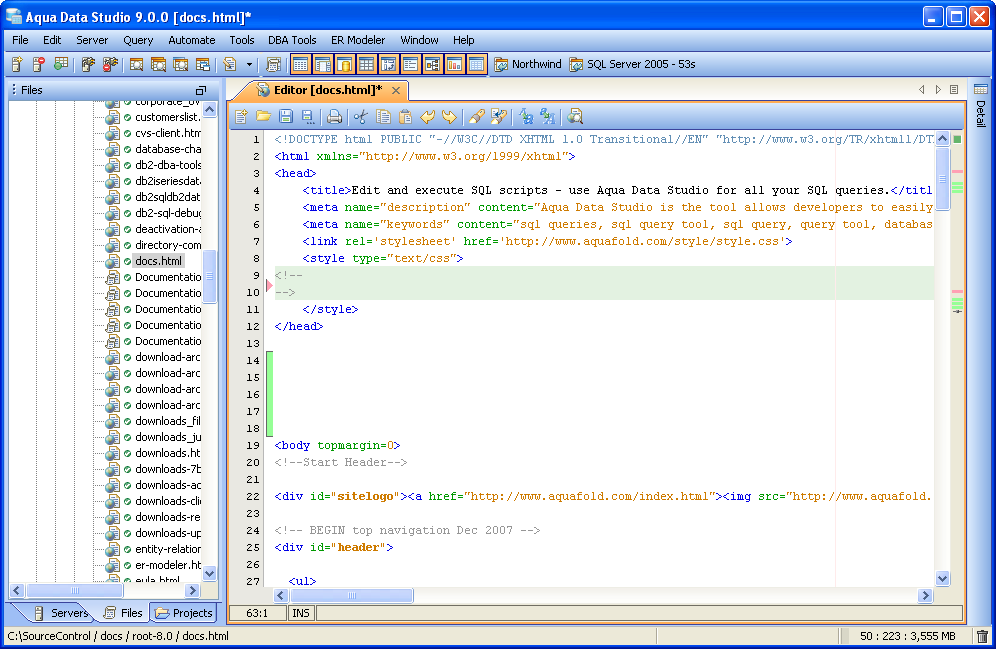Screen dimensions: 996x649
Task: Click the Print icon in editor toolbar
Action: point(335,117)
